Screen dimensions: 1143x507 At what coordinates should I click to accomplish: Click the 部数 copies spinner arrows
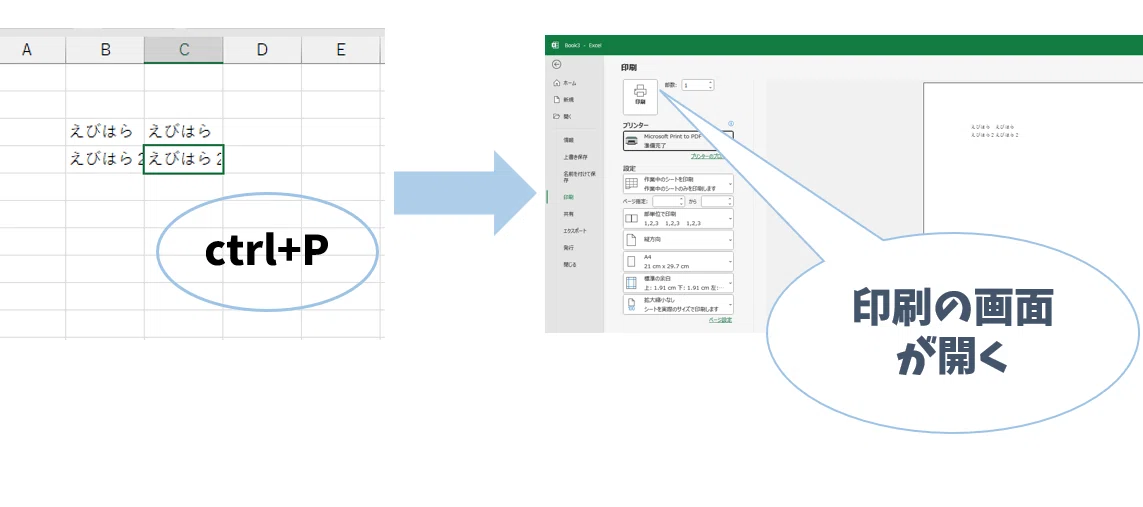point(711,85)
